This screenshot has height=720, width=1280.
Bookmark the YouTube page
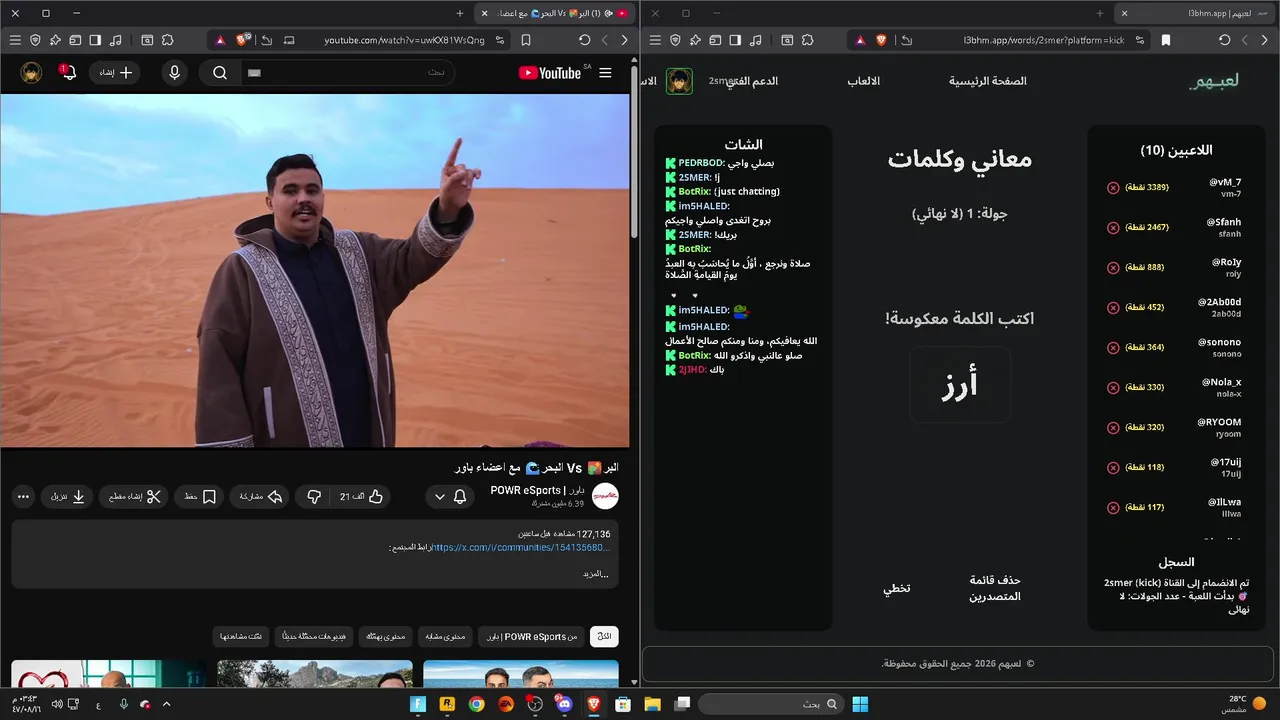[526, 40]
